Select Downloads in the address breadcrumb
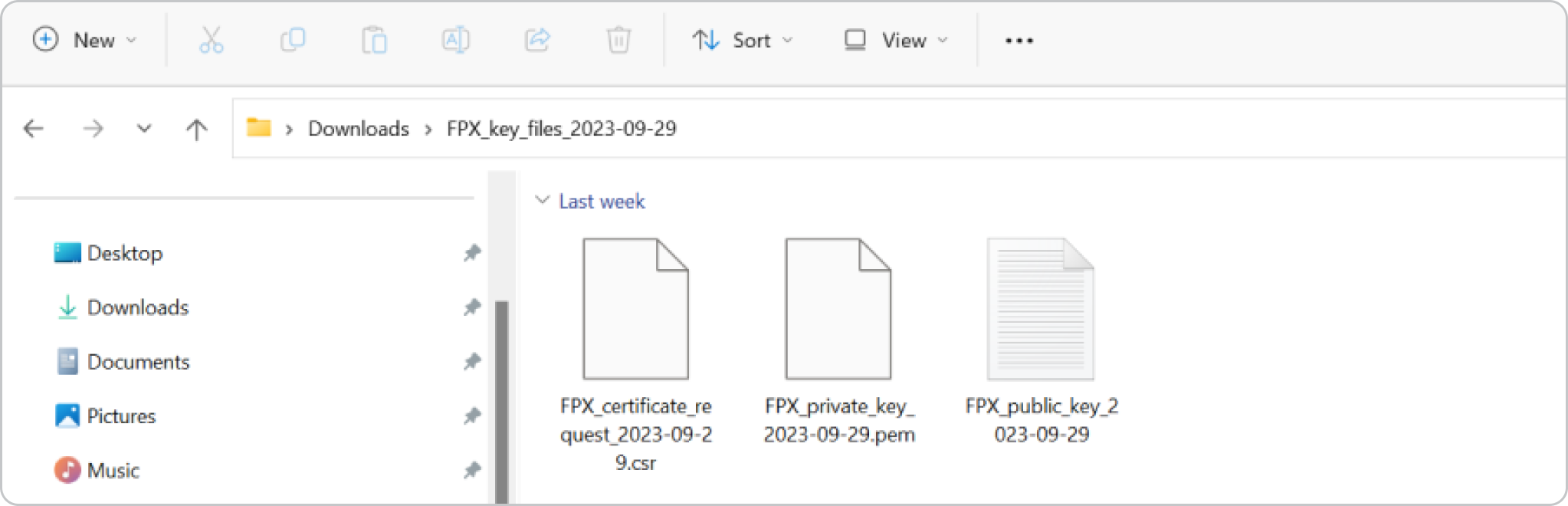Image resolution: width=1568 pixels, height=506 pixels. (359, 128)
